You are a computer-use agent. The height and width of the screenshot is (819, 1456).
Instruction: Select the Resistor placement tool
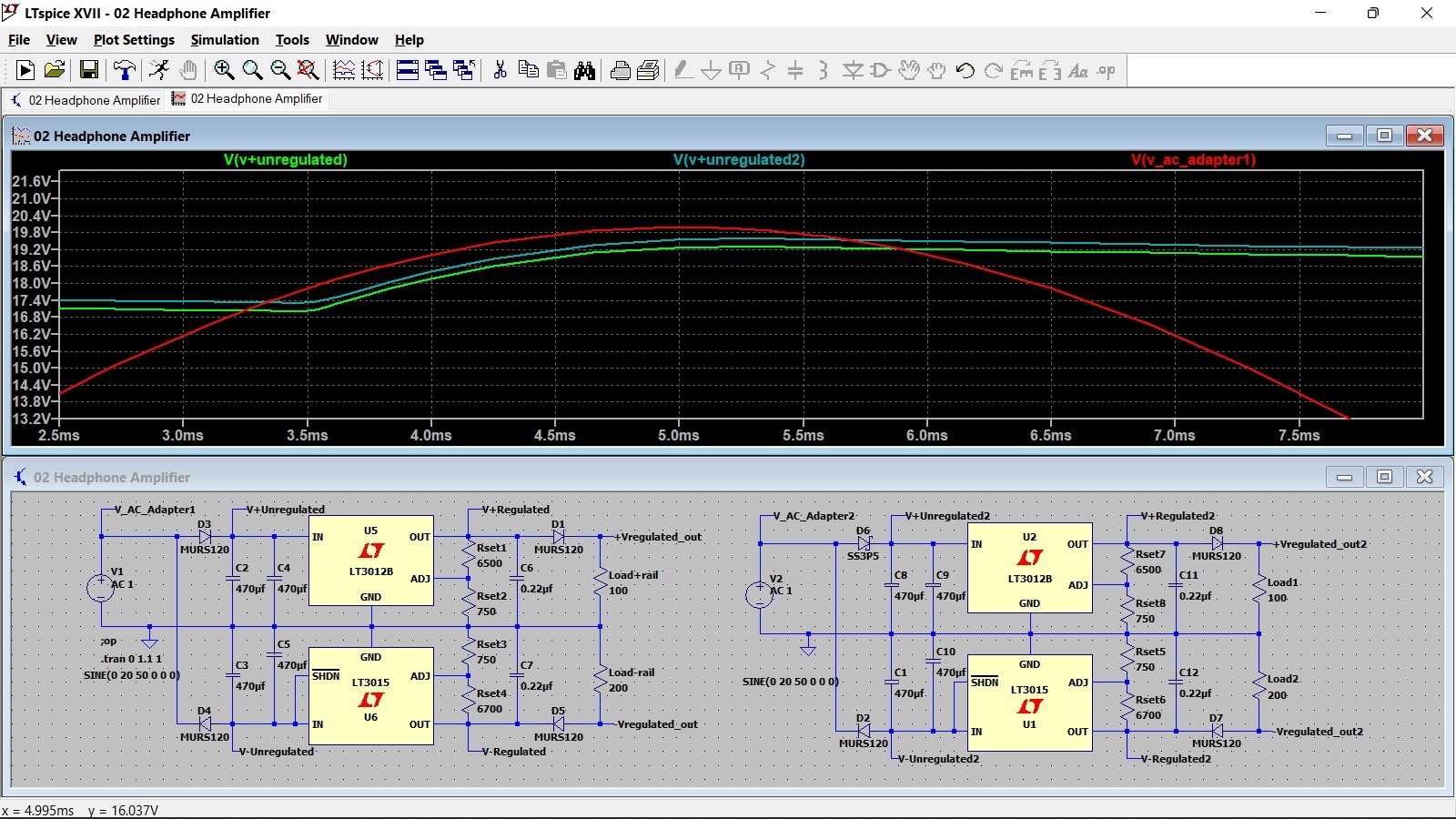[767, 70]
